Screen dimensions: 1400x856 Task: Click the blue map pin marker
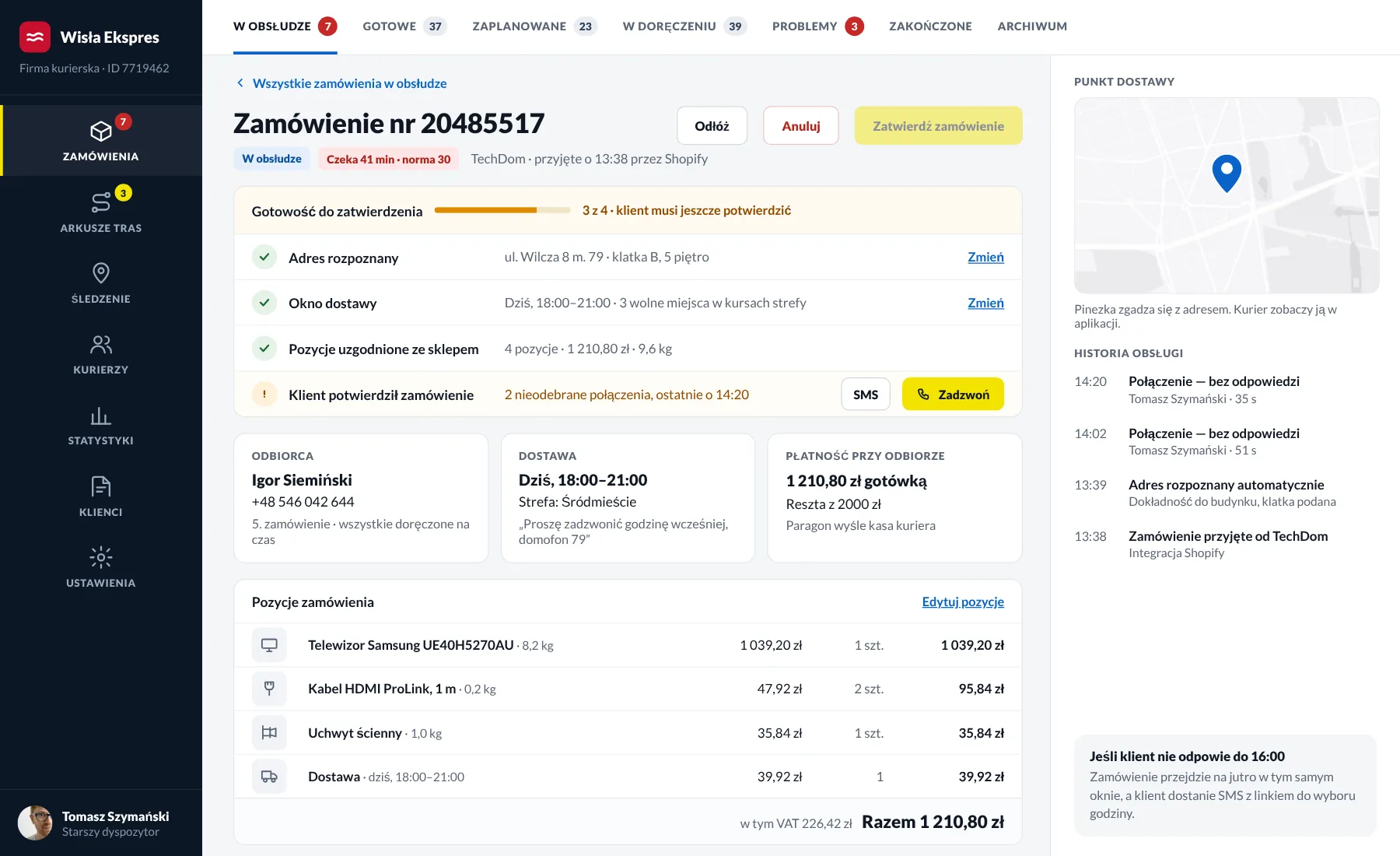(x=1227, y=173)
